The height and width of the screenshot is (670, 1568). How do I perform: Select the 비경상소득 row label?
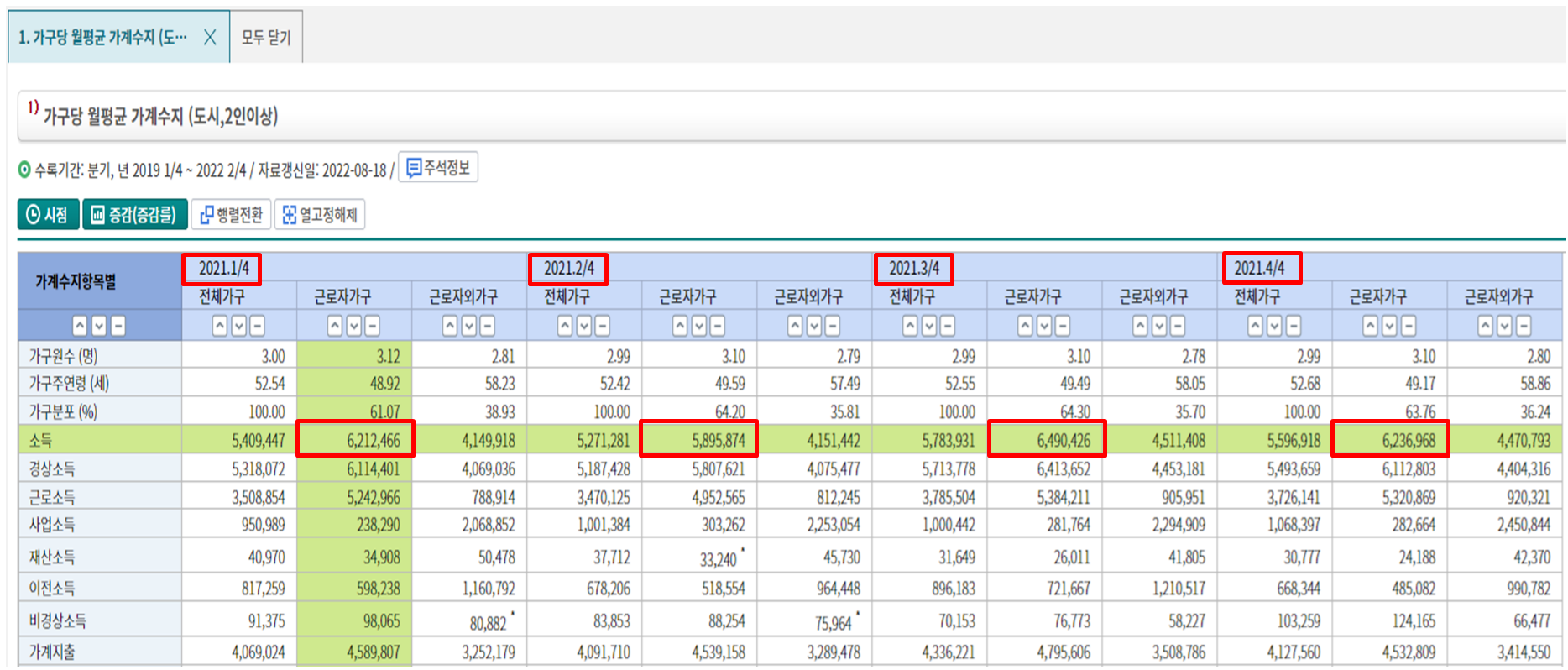(58, 620)
